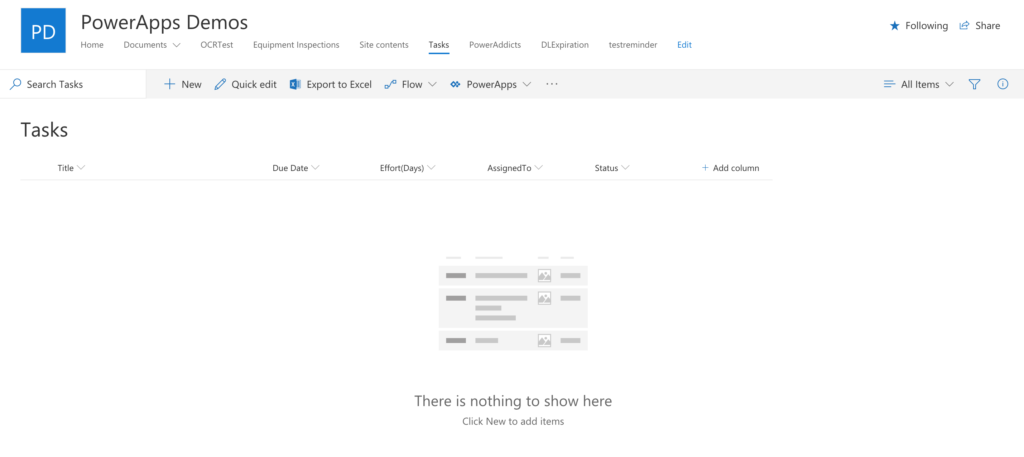1024x457 pixels.
Task: Click the empty list placeholder illustration
Action: pos(513,304)
